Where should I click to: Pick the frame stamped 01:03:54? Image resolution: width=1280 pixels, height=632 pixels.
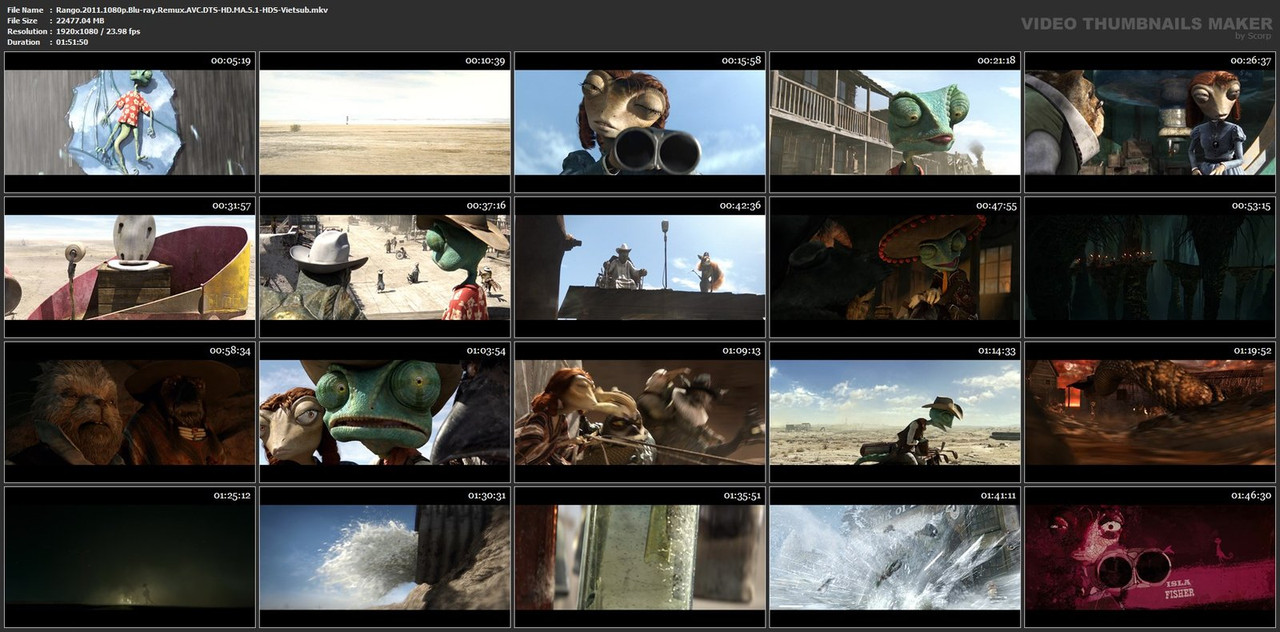coord(385,412)
